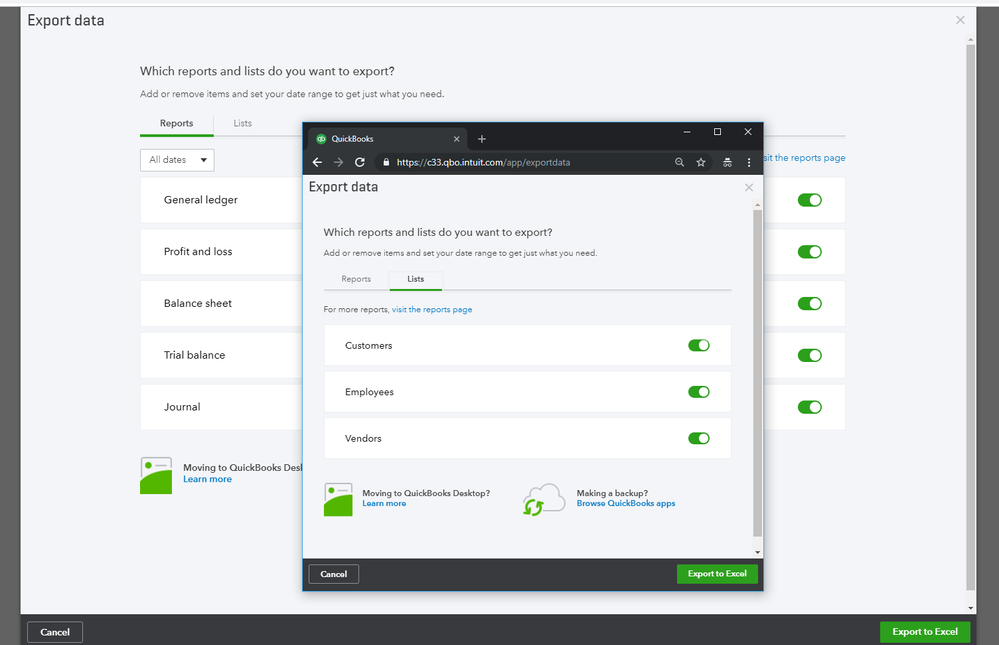Toggle off Employees list export
999x645 pixels.
(x=699, y=392)
